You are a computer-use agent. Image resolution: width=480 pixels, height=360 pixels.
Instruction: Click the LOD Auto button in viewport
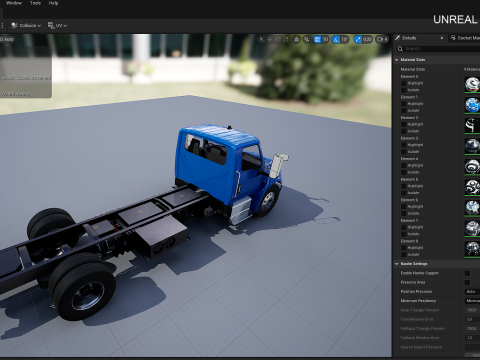tap(7, 39)
